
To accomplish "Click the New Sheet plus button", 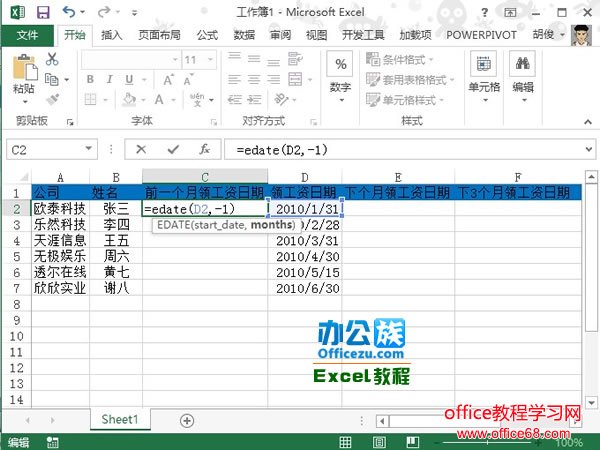I will (187, 421).
